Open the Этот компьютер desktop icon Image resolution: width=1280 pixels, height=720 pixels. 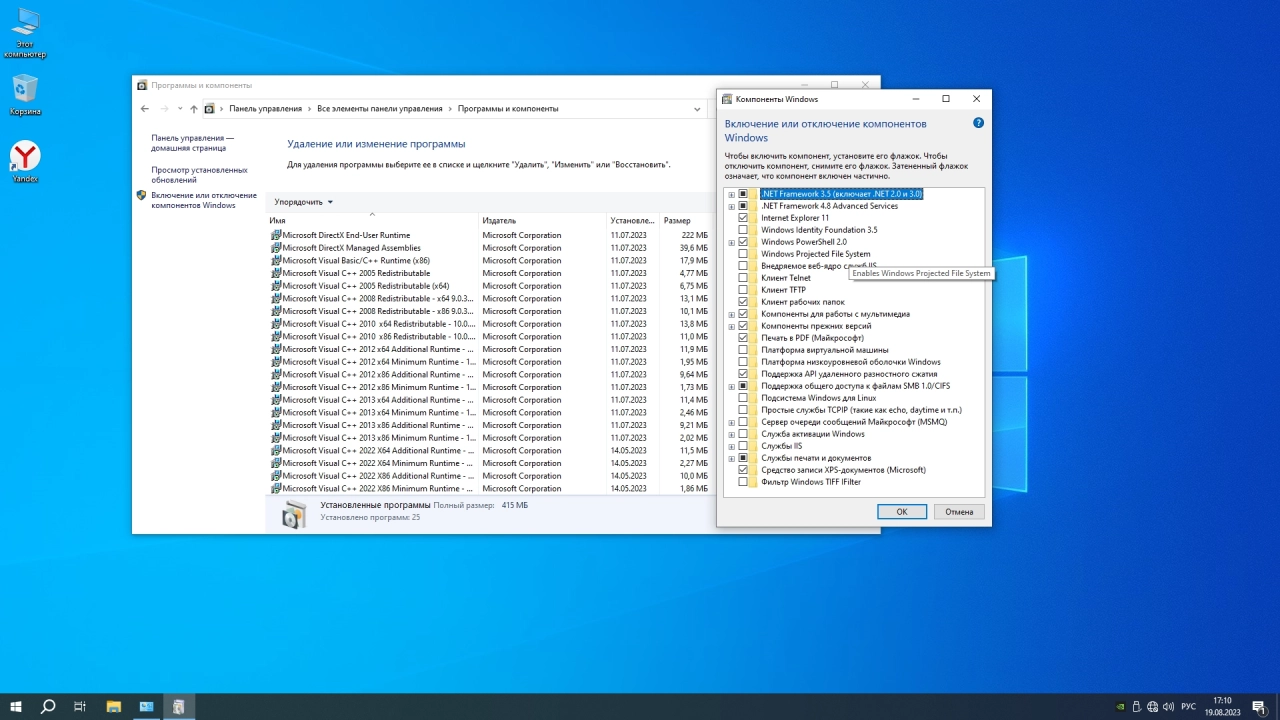pyautogui.click(x=25, y=32)
